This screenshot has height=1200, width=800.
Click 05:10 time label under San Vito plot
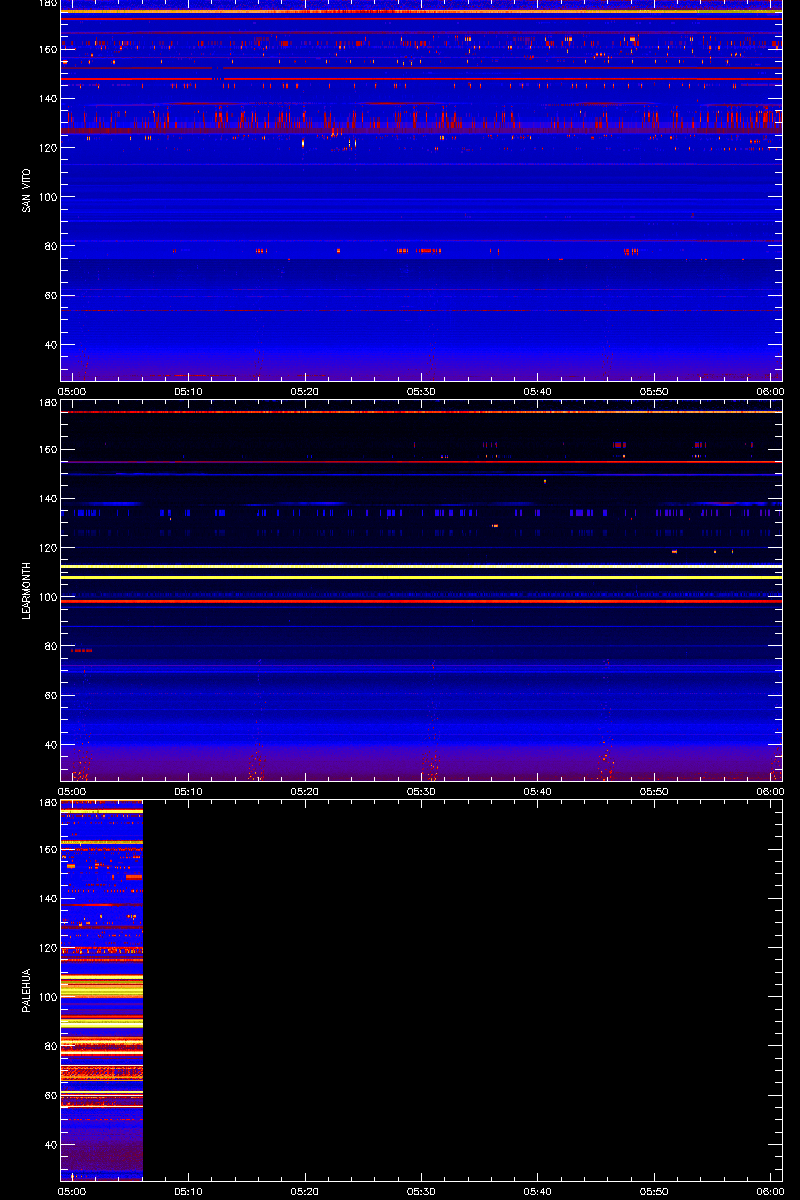click(189, 392)
